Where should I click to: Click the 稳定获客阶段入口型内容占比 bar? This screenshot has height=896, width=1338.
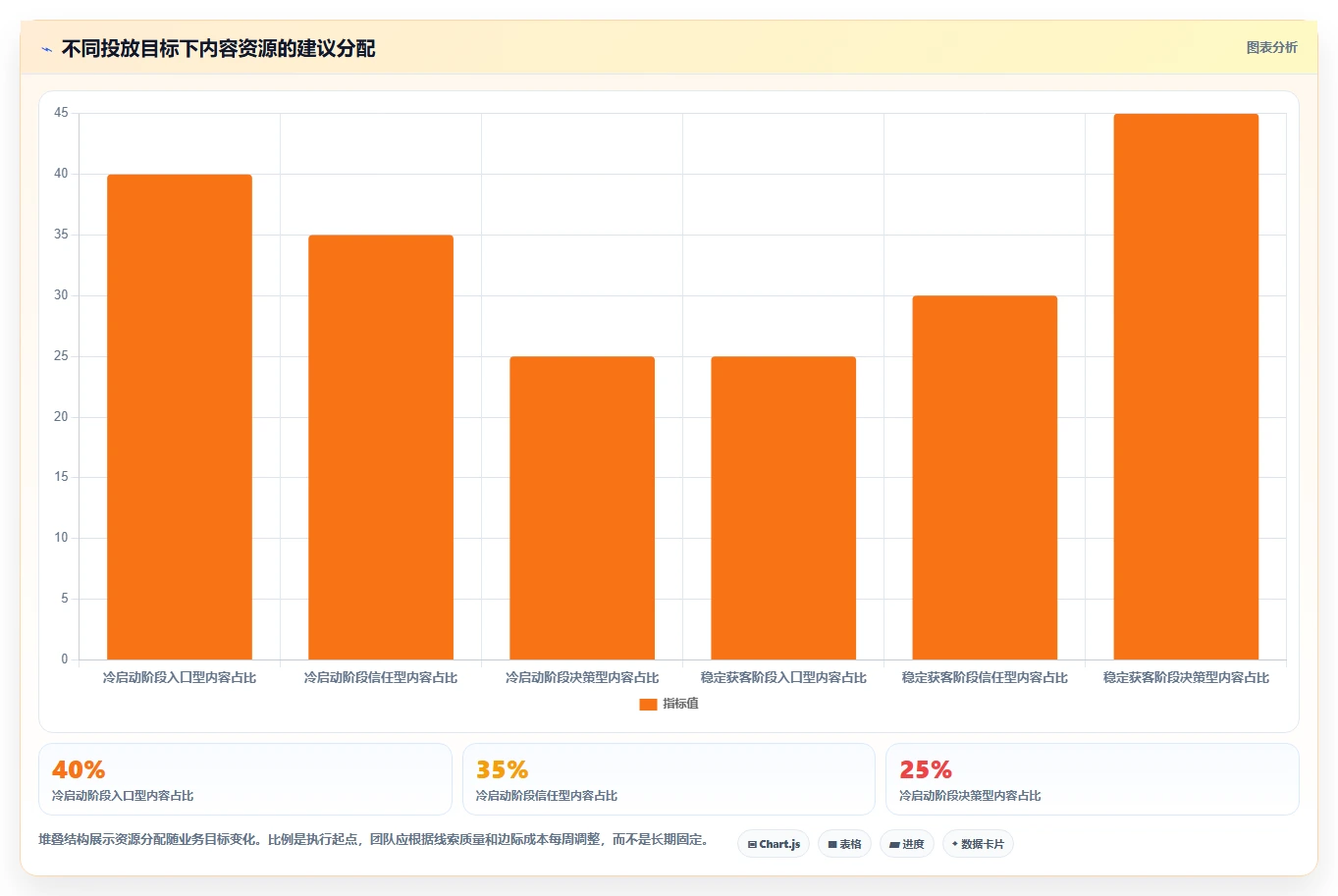click(783, 508)
